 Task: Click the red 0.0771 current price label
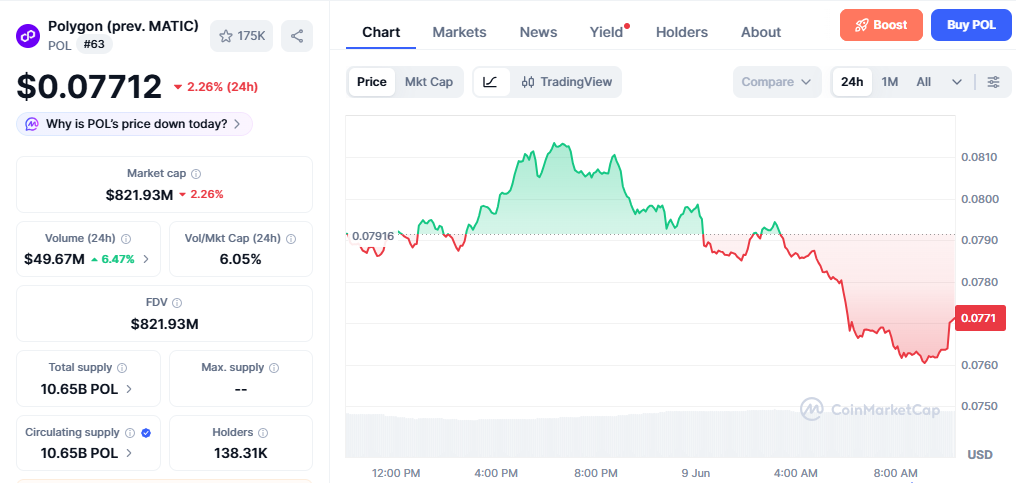[980, 318]
